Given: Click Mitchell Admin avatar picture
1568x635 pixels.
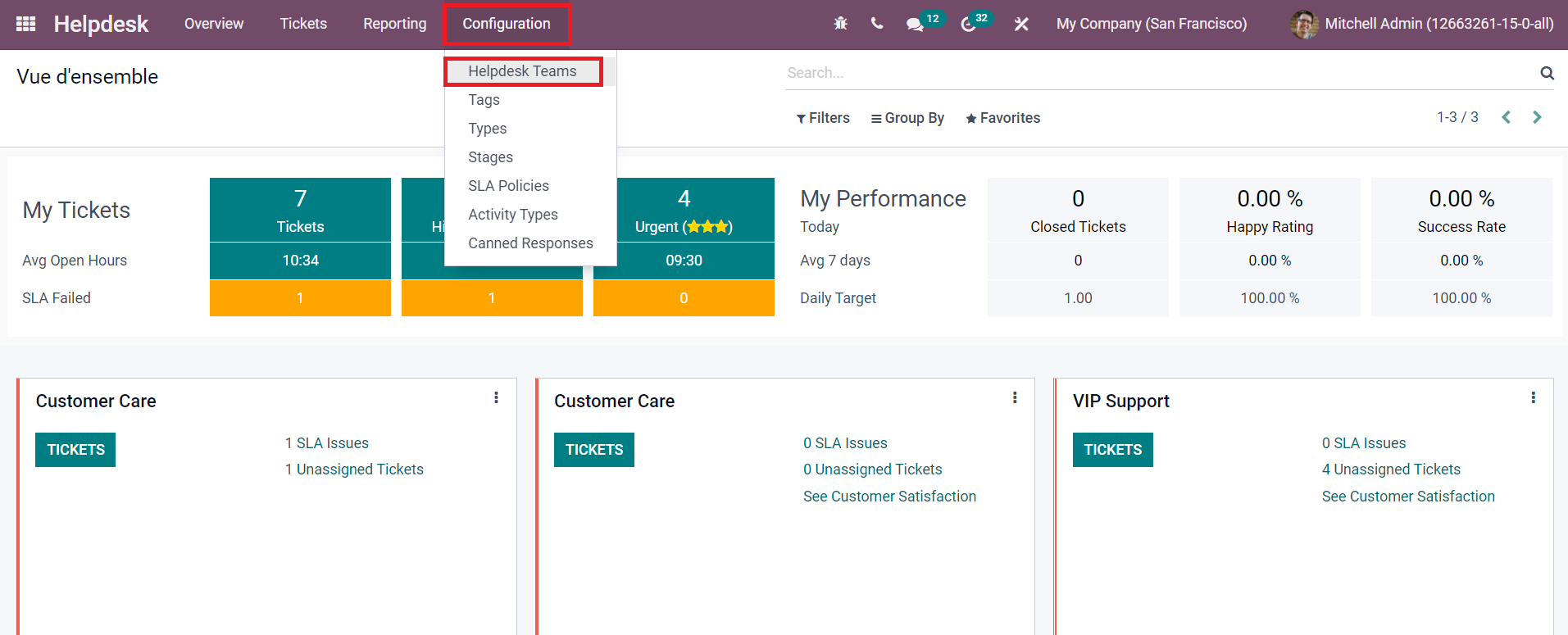Looking at the screenshot, I should coord(1304,24).
